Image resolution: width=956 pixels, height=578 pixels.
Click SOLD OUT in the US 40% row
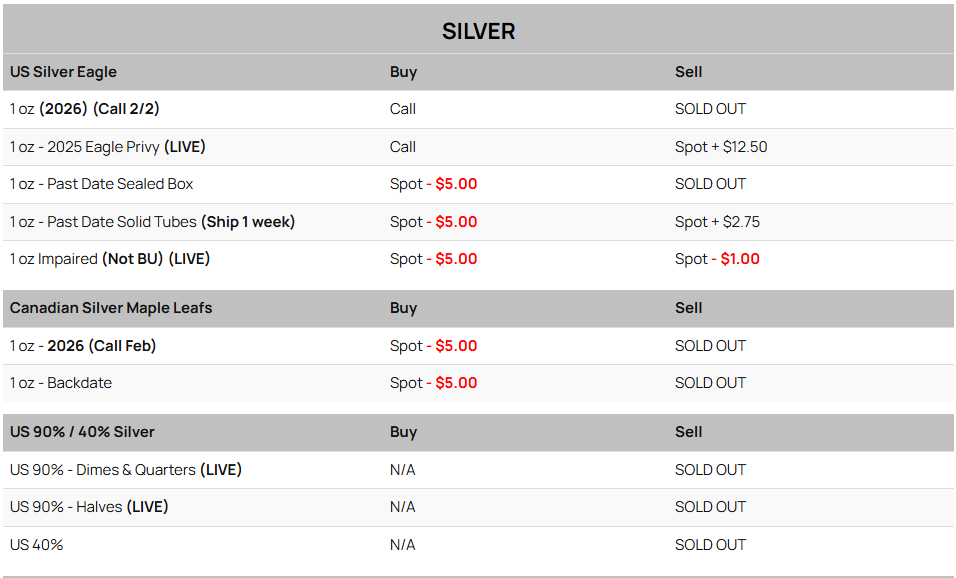(710, 545)
